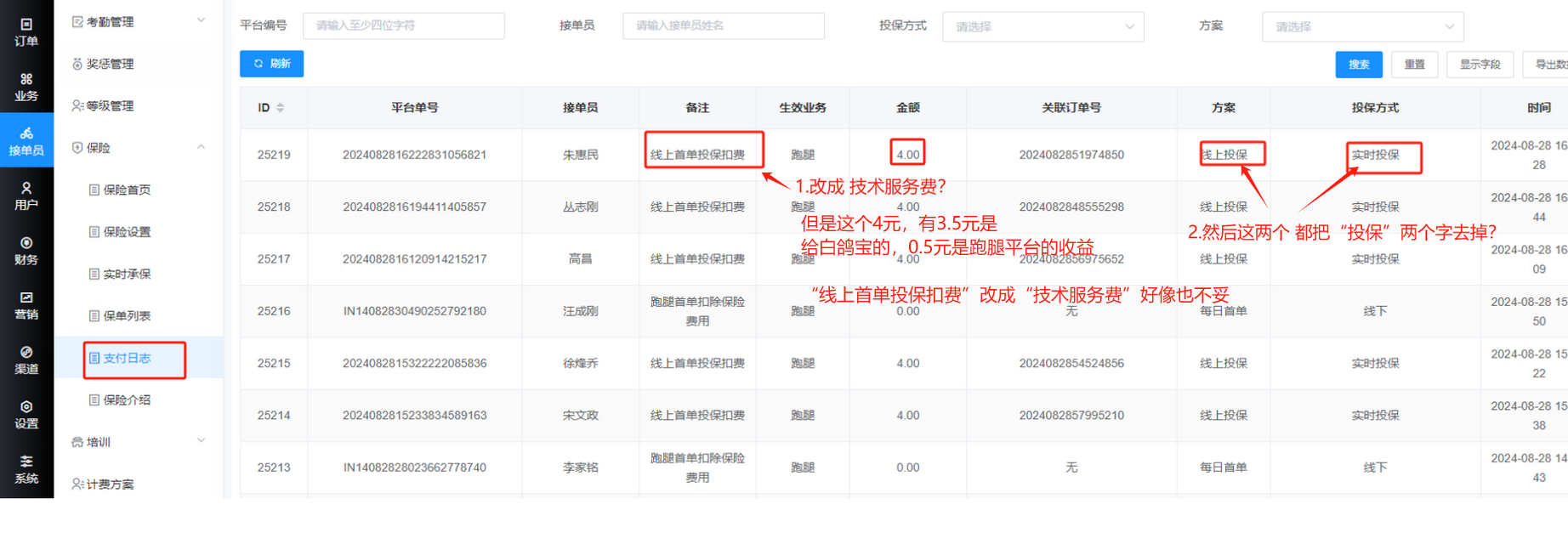Viewport: 1568px width, 544px height.
Task: Go to 保单列表 submenu
Action: click(127, 315)
